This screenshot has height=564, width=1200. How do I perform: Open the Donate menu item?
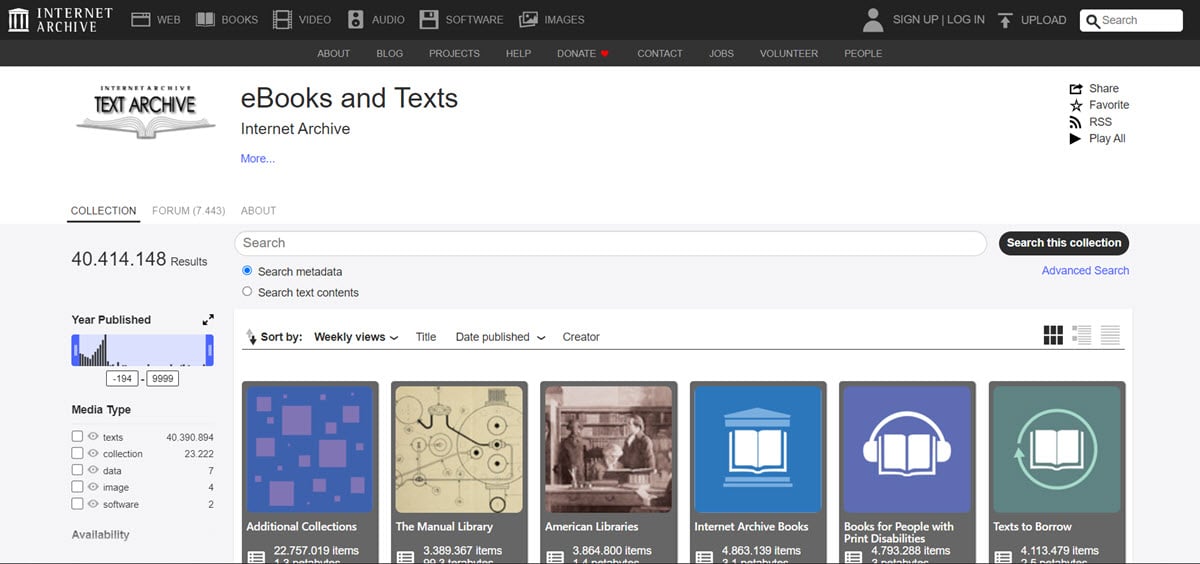[582, 53]
